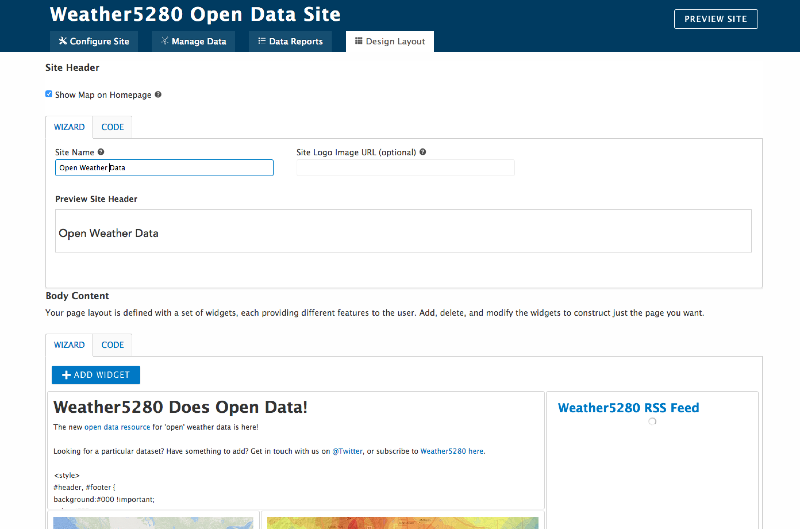The height and width of the screenshot is (529, 800).
Task: Click the 'Weather5280 Open Data Site' title
Action: click(195, 14)
